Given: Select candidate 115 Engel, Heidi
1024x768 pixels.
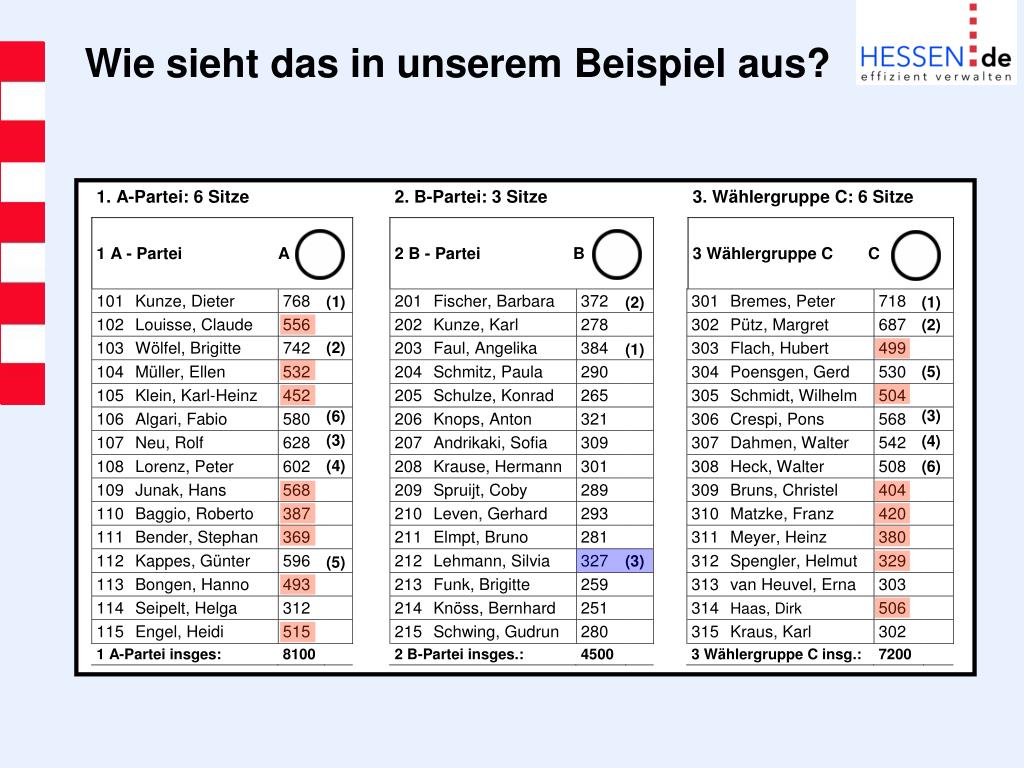Looking at the screenshot, I should (x=180, y=632).
